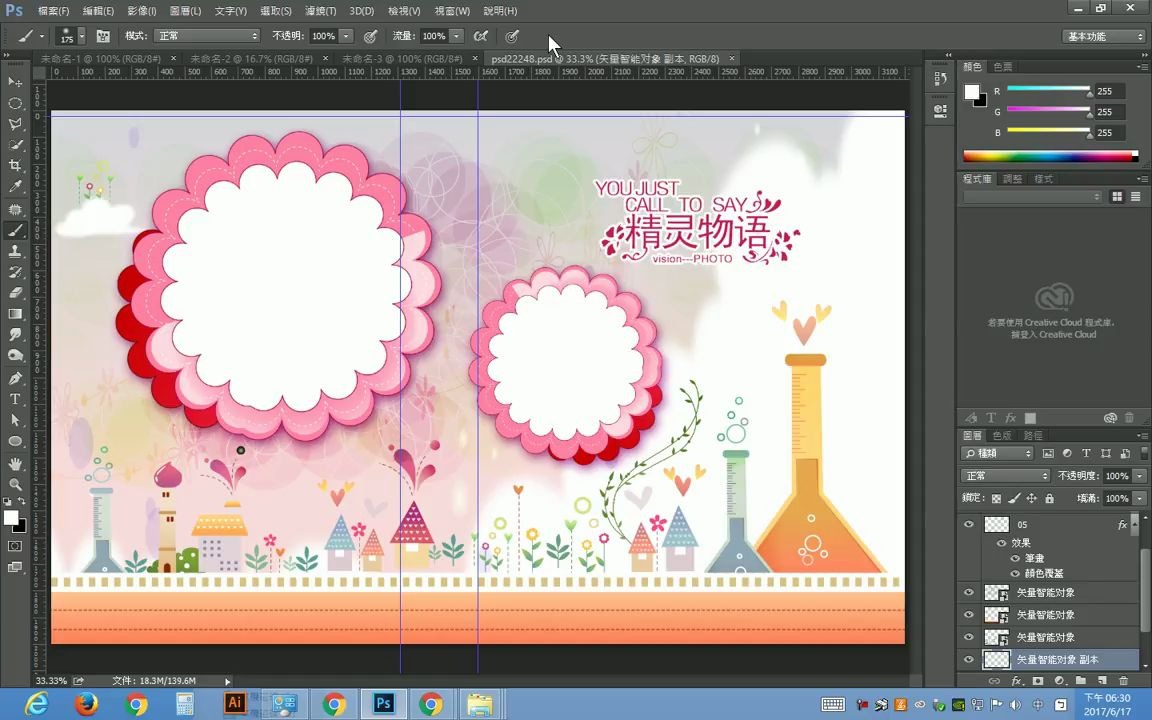The width and height of the screenshot is (1152, 720).
Task: Launch Adobe Illustrator from the taskbar
Action: (x=234, y=705)
